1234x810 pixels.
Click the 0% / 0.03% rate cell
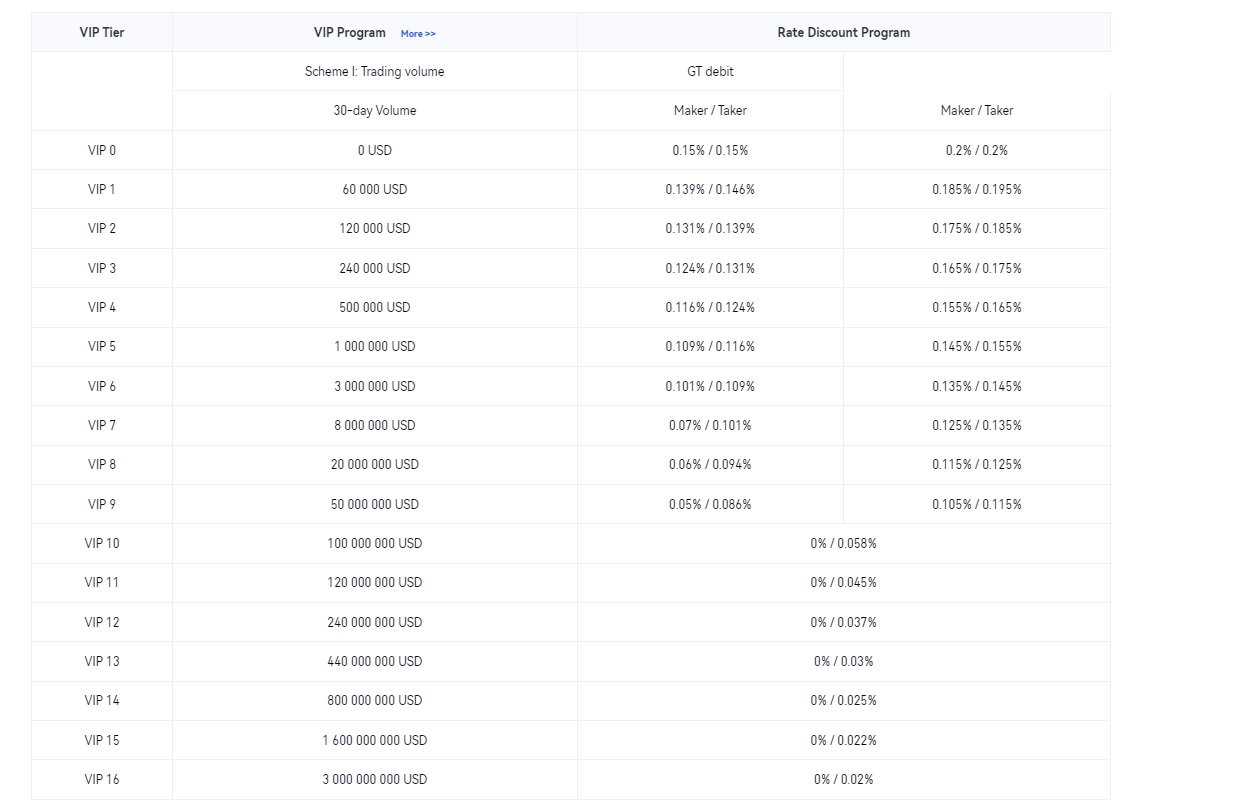[x=844, y=661]
